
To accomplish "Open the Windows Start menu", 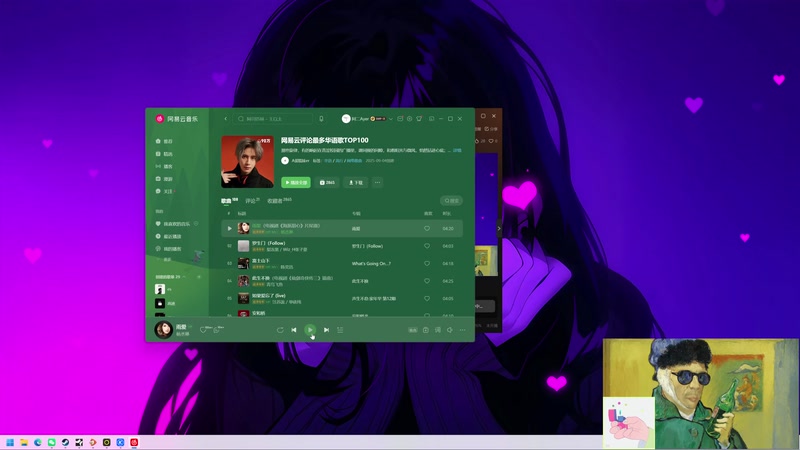I will click(10, 442).
